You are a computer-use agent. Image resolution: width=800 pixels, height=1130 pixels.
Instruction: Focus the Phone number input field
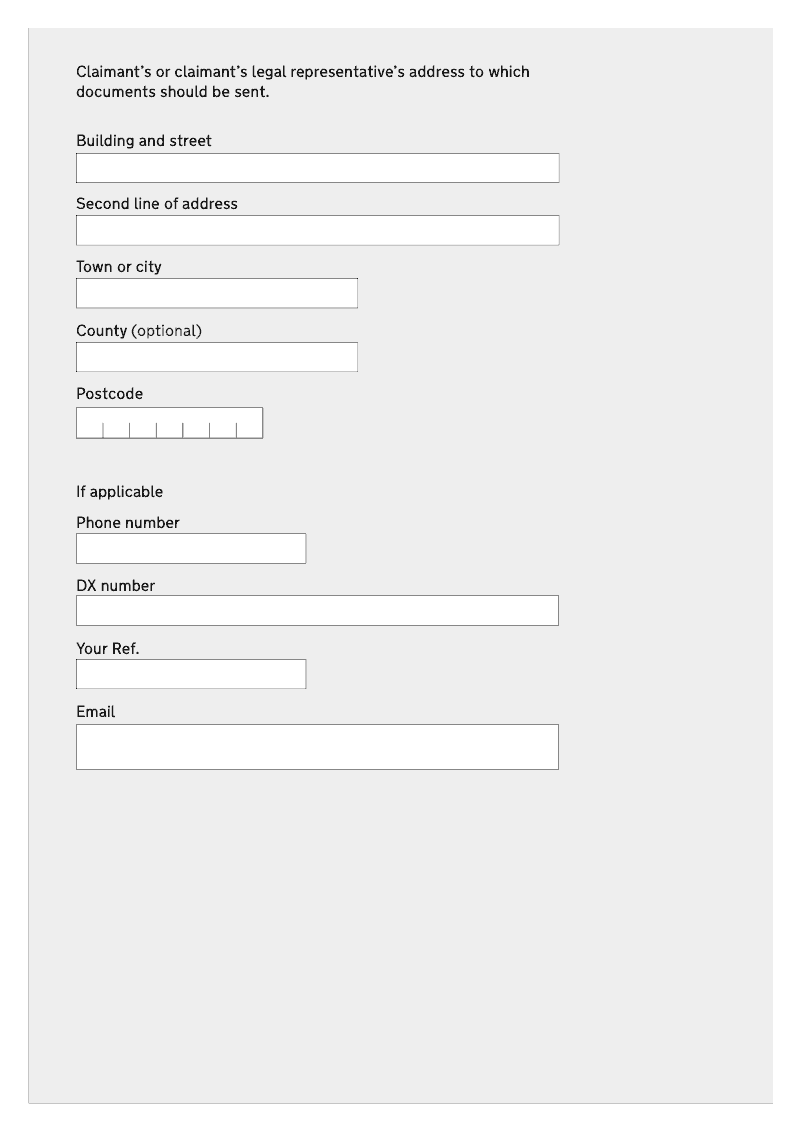(x=191, y=548)
